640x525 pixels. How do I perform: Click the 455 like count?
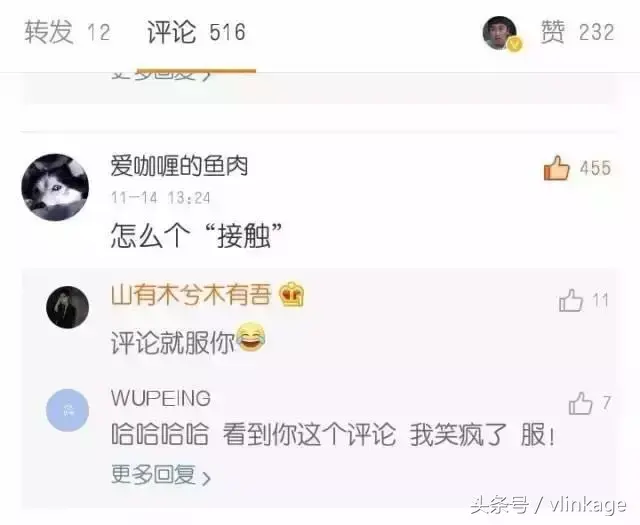pyautogui.click(x=595, y=168)
